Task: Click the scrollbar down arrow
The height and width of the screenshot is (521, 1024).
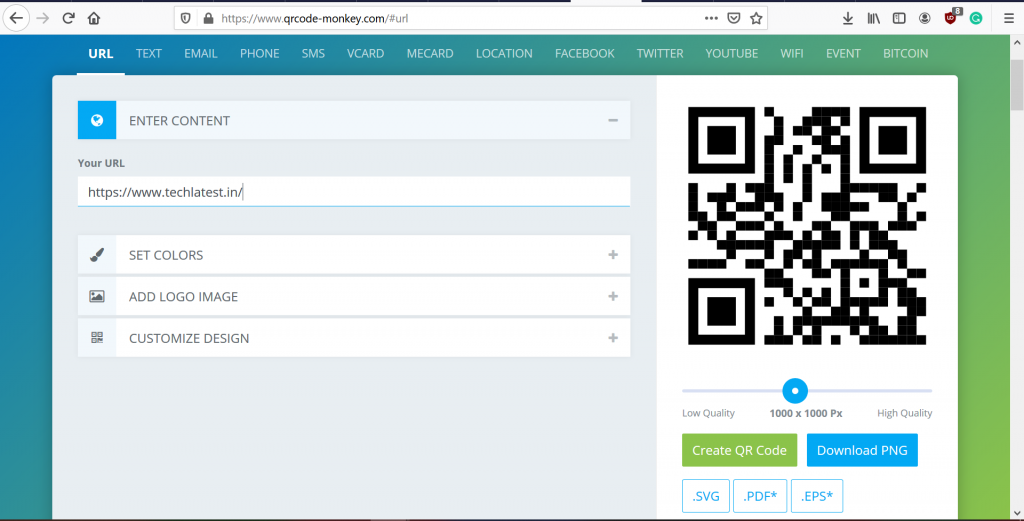Action: 1017,513
